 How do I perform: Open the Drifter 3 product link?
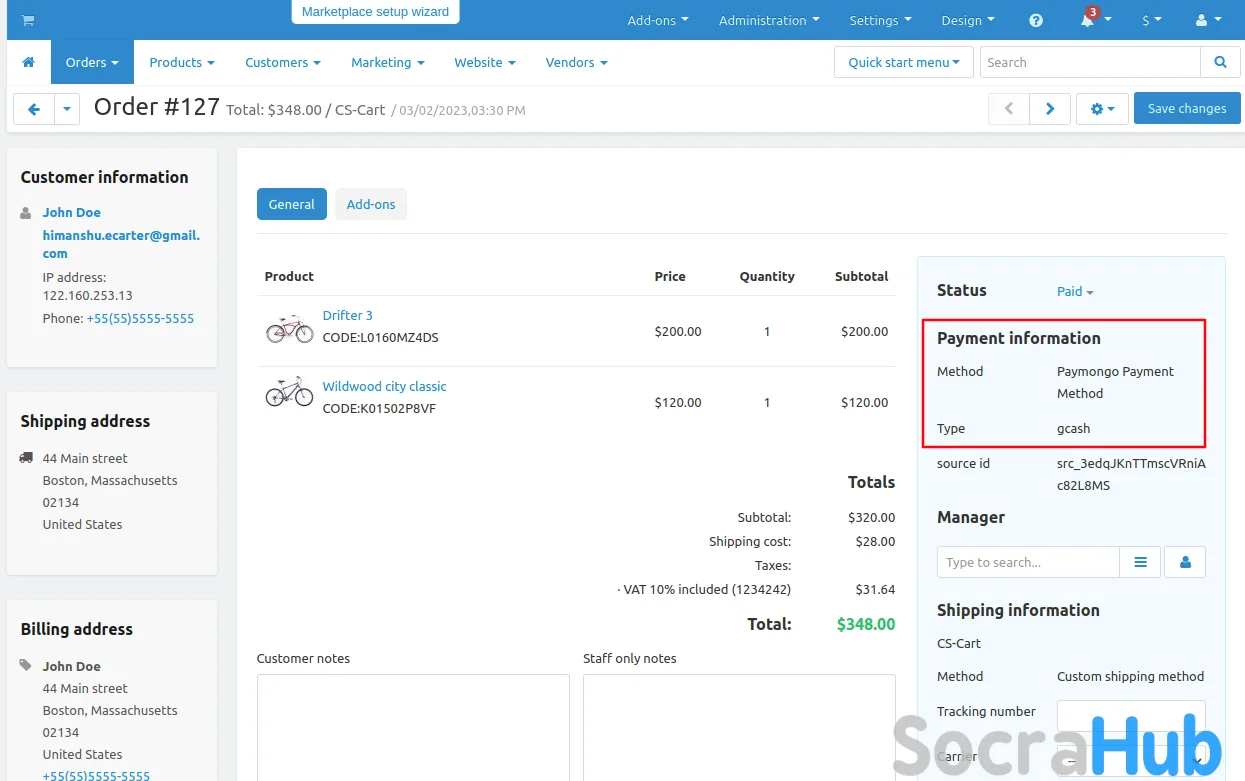click(x=347, y=315)
